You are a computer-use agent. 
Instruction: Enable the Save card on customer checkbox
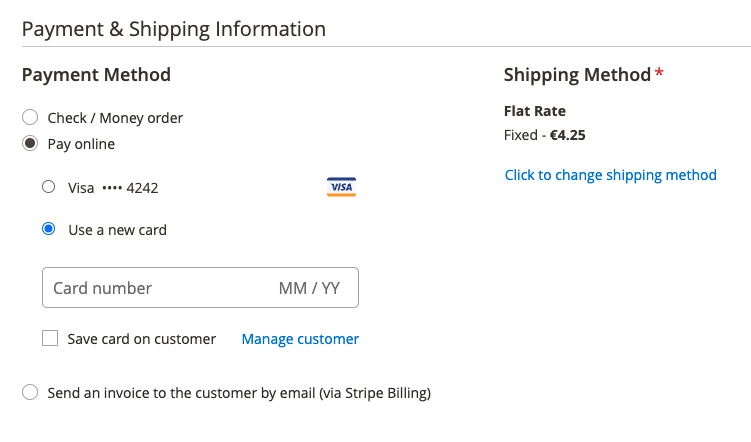(50, 338)
